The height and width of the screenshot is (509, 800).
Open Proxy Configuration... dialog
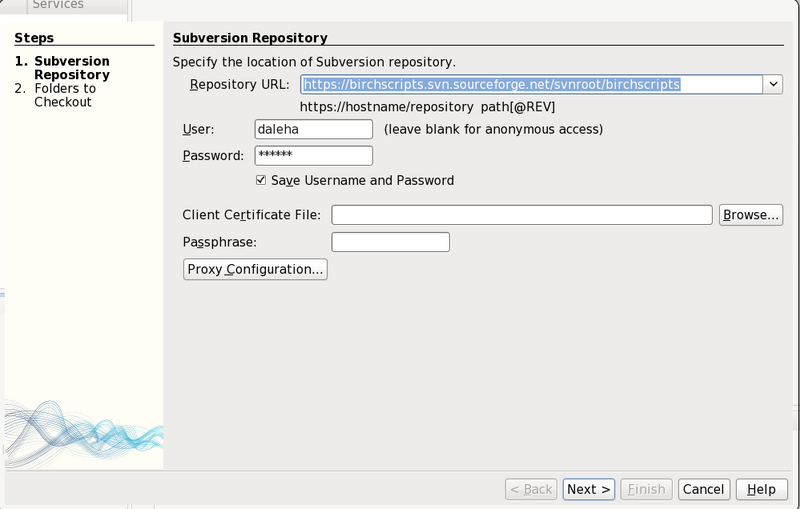(x=256, y=269)
